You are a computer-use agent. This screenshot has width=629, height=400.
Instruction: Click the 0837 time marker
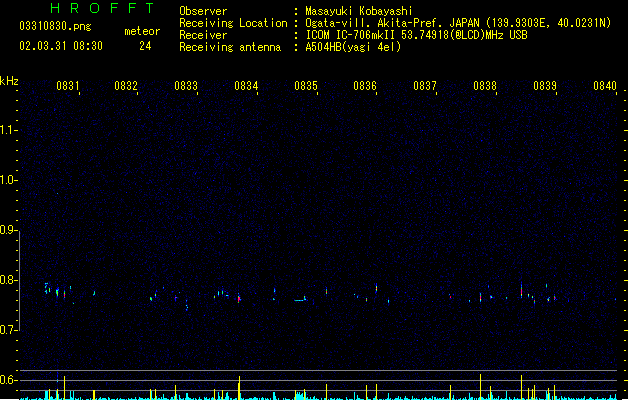point(425,86)
